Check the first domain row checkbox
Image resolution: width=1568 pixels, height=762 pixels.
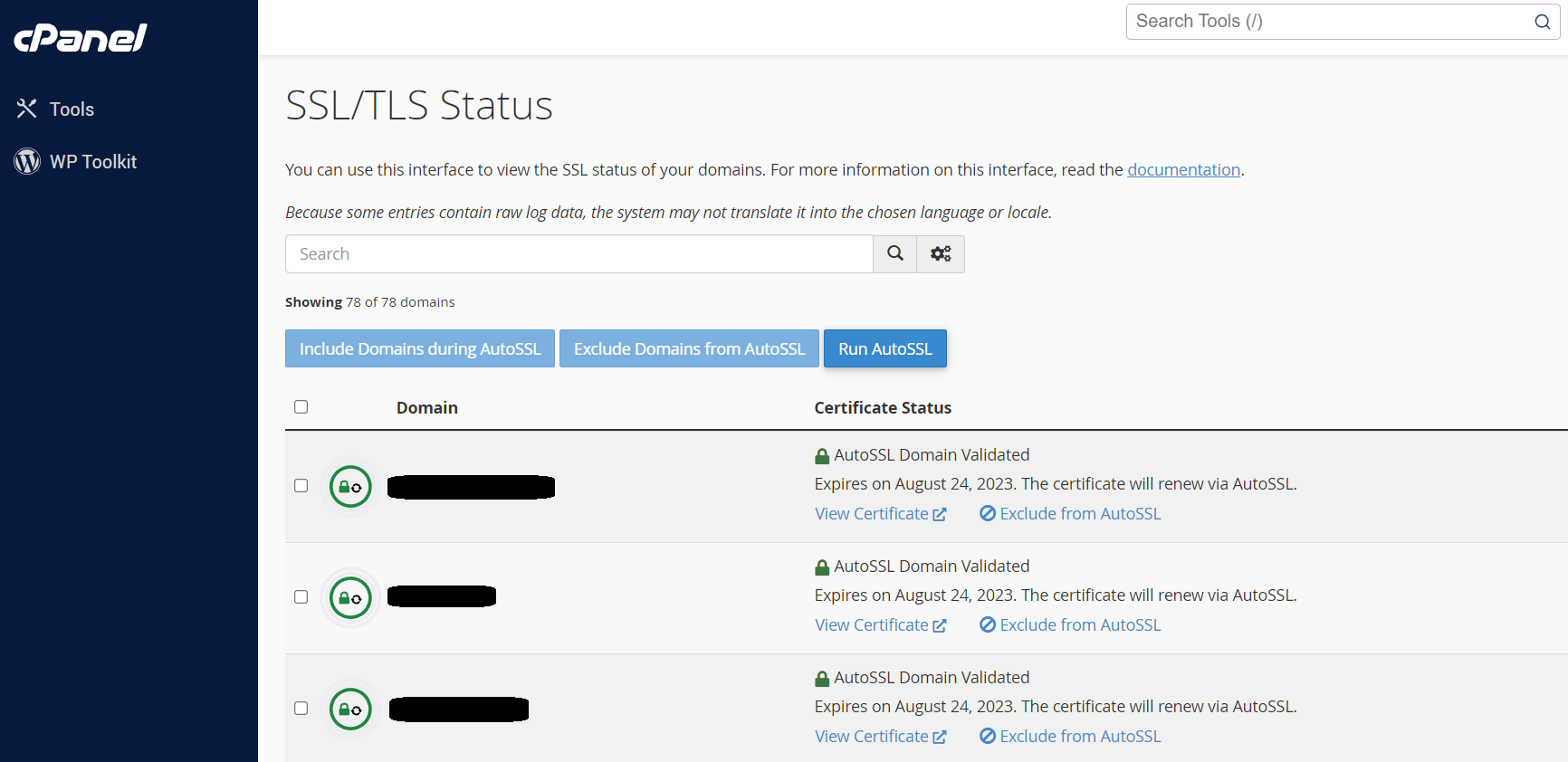(x=301, y=486)
